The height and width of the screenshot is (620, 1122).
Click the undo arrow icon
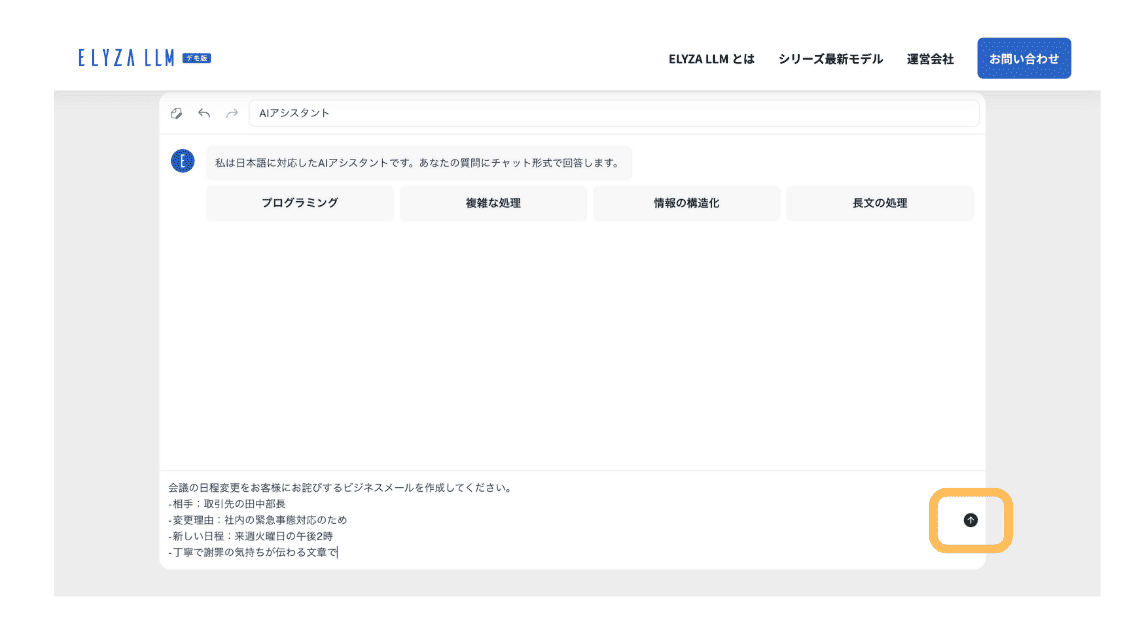(x=204, y=113)
